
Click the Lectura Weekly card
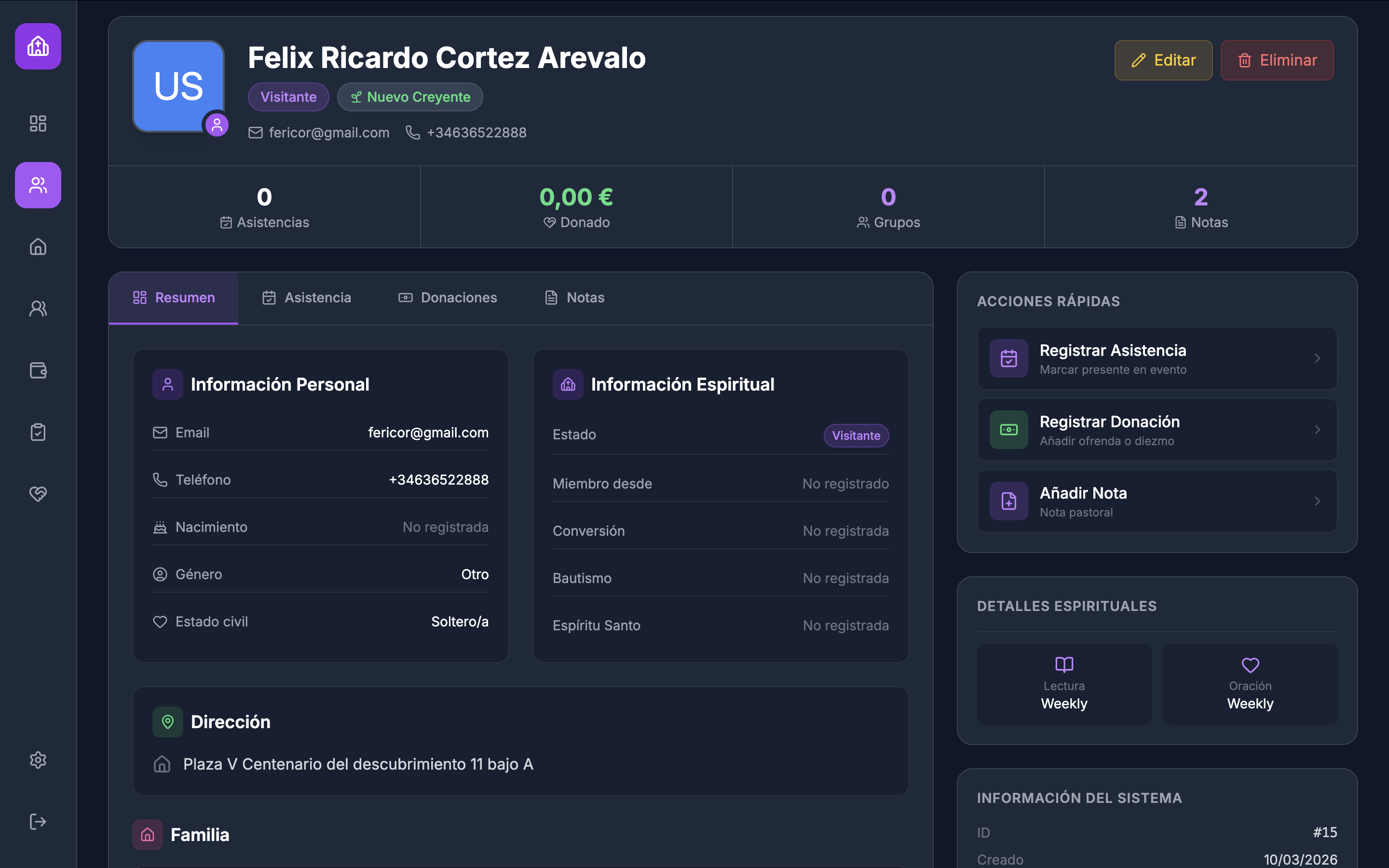click(1063, 684)
